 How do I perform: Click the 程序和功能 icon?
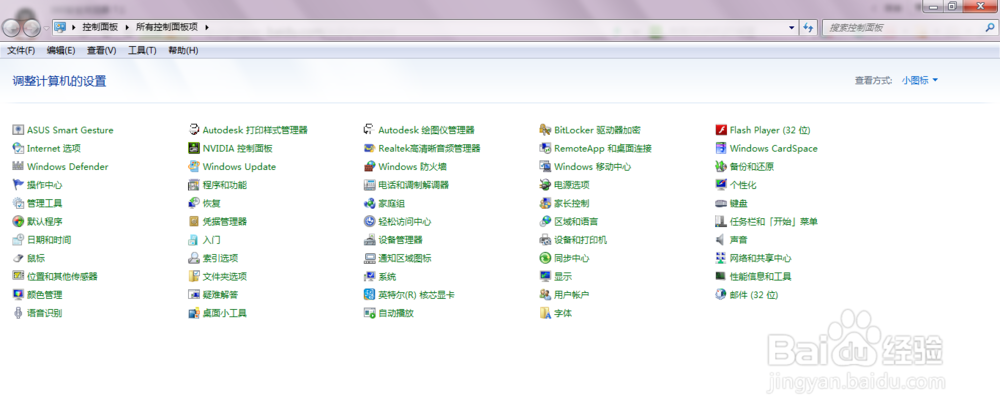pyautogui.click(x=194, y=185)
